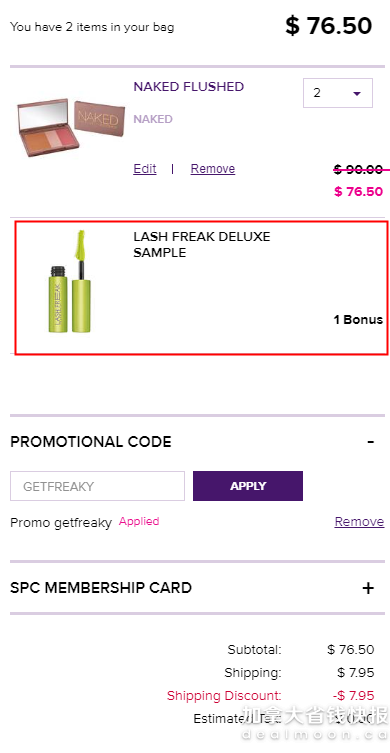
Task: Click the quantity dropdown arrow
Action: (x=356, y=94)
